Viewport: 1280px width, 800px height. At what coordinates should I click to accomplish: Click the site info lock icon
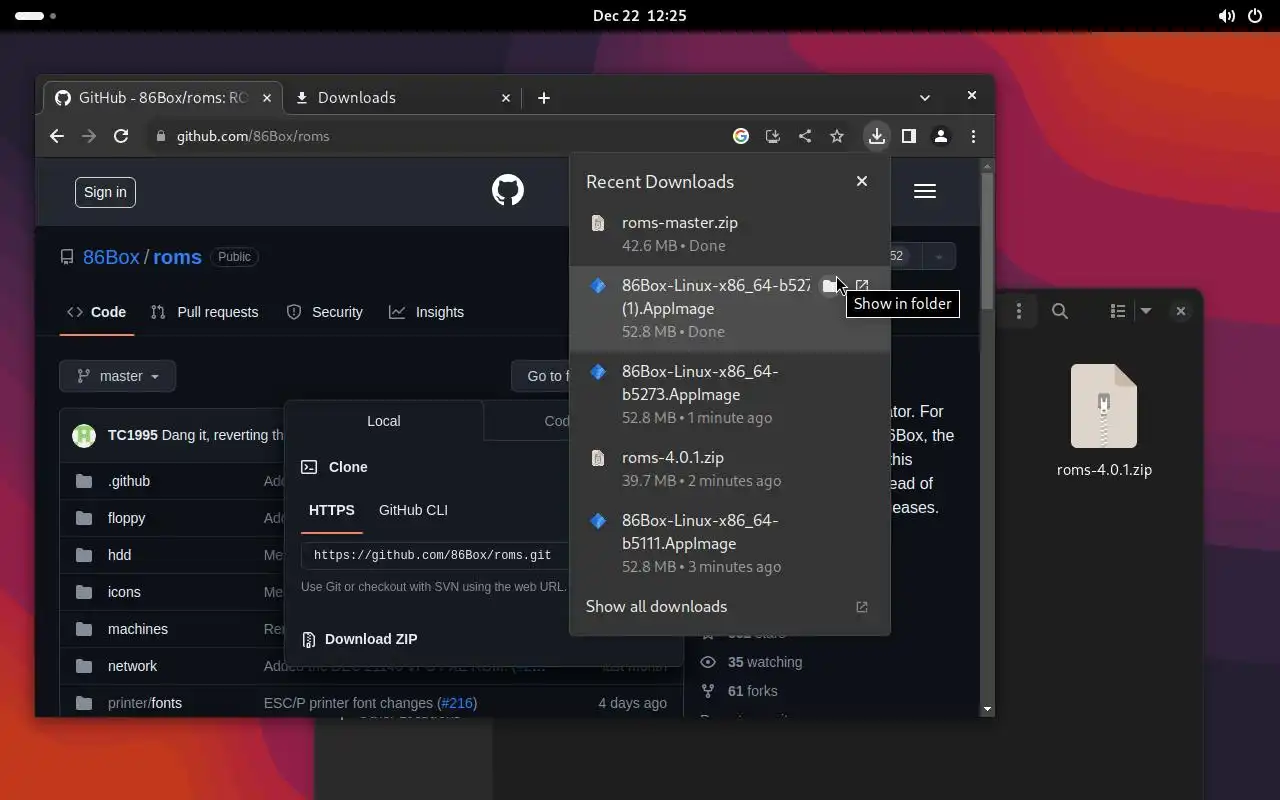coord(160,136)
